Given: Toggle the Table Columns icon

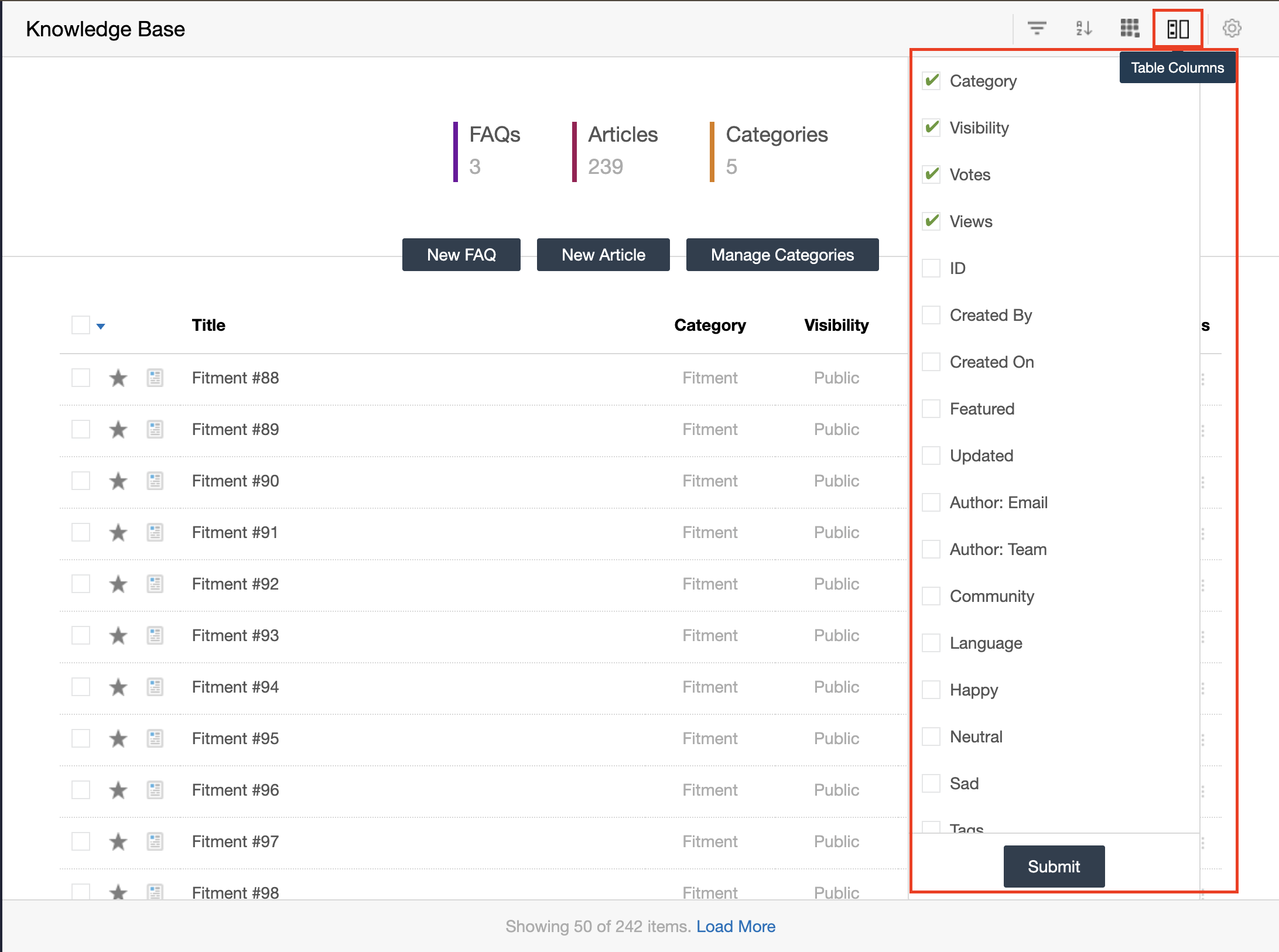Looking at the screenshot, I should [1178, 28].
